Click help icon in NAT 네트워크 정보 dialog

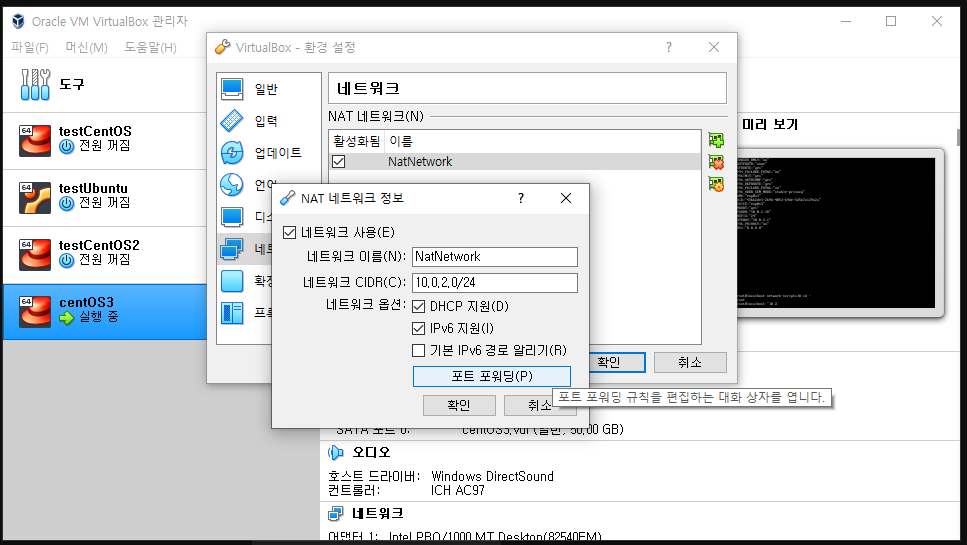[521, 198]
